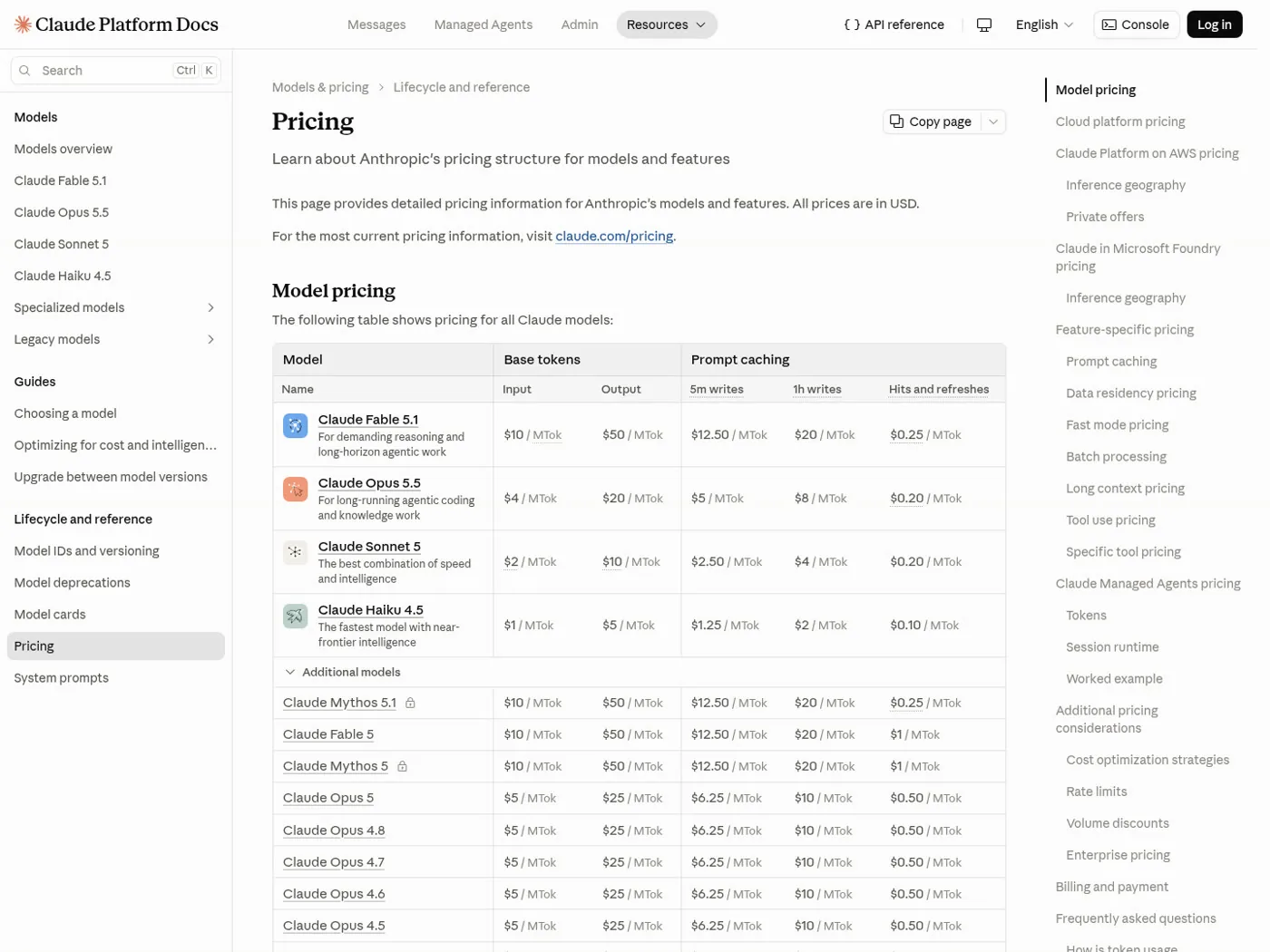Click the Console terminal icon

(x=1109, y=24)
